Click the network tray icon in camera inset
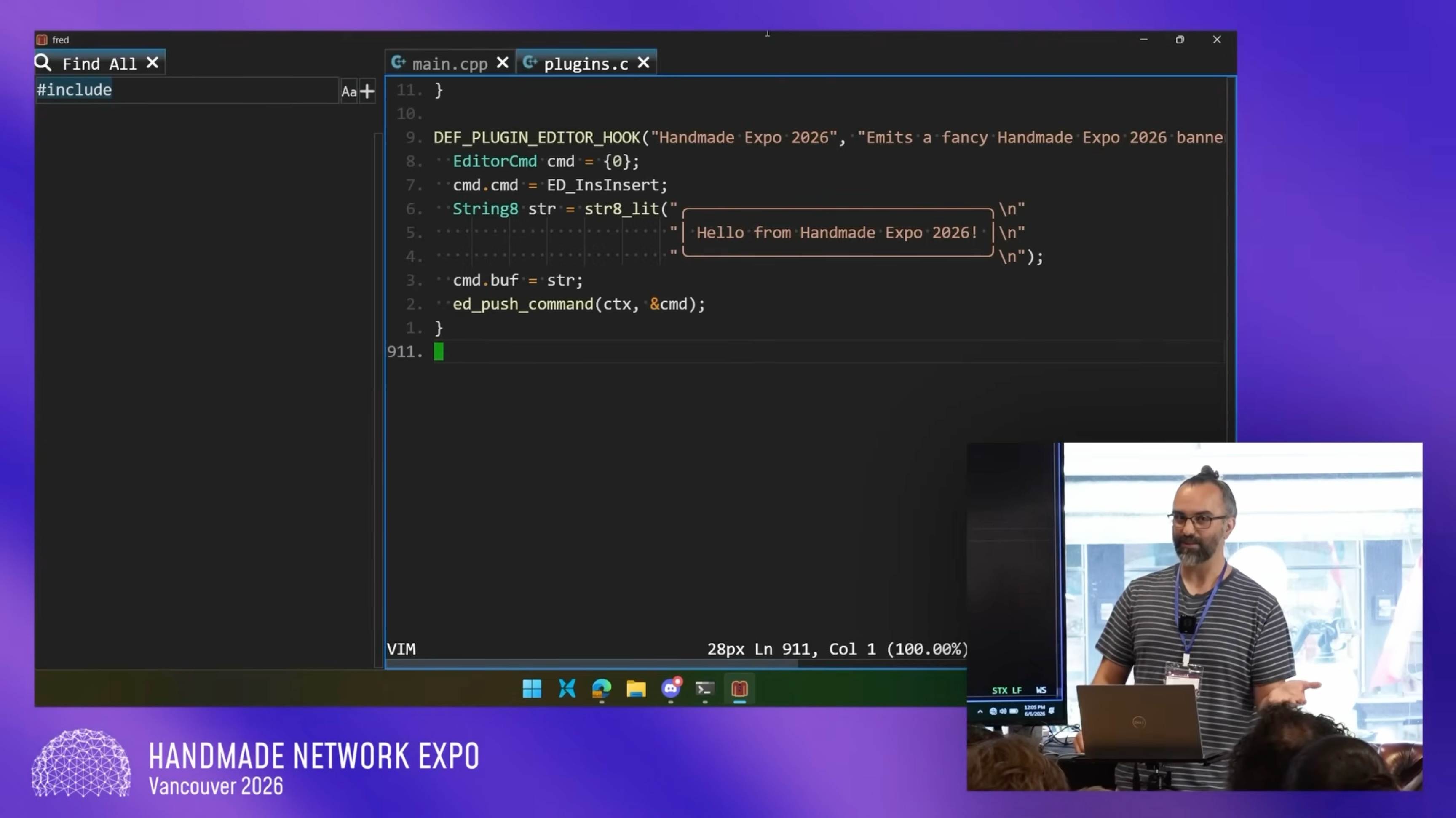Image resolution: width=1456 pixels, height=818 pixels. tap(993, 711)
